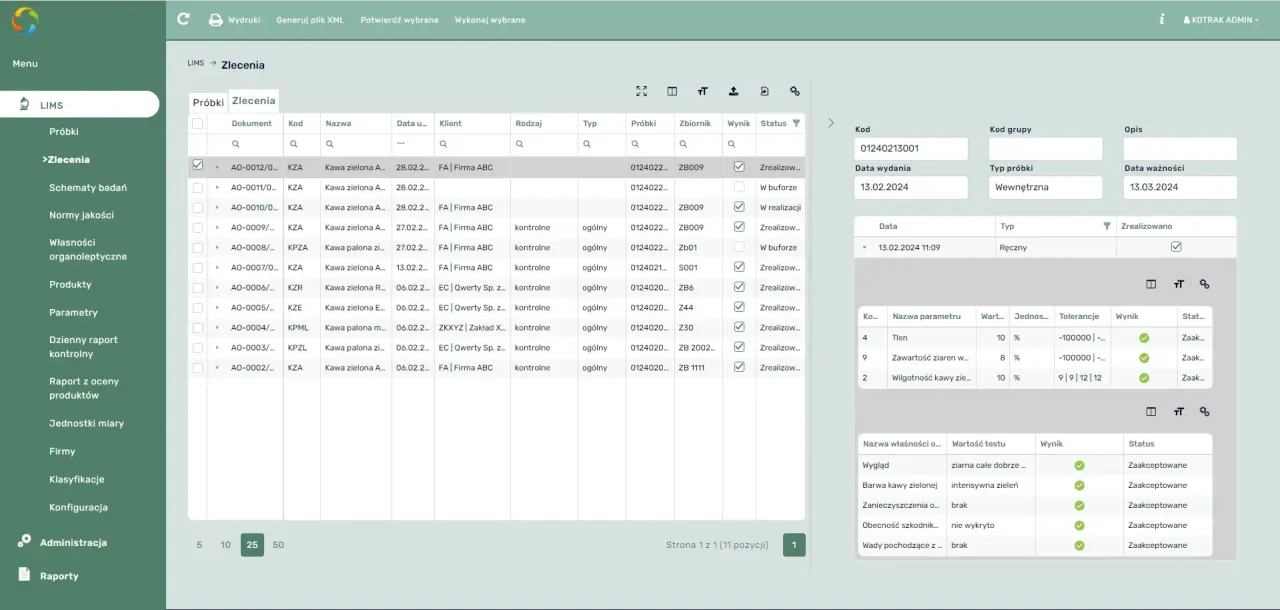This screenshot has height=610, width=1280.
Task: Collapse the 13.02.2024 11:09 detail row
Action: pyautogui.click(x=864, y=247)
